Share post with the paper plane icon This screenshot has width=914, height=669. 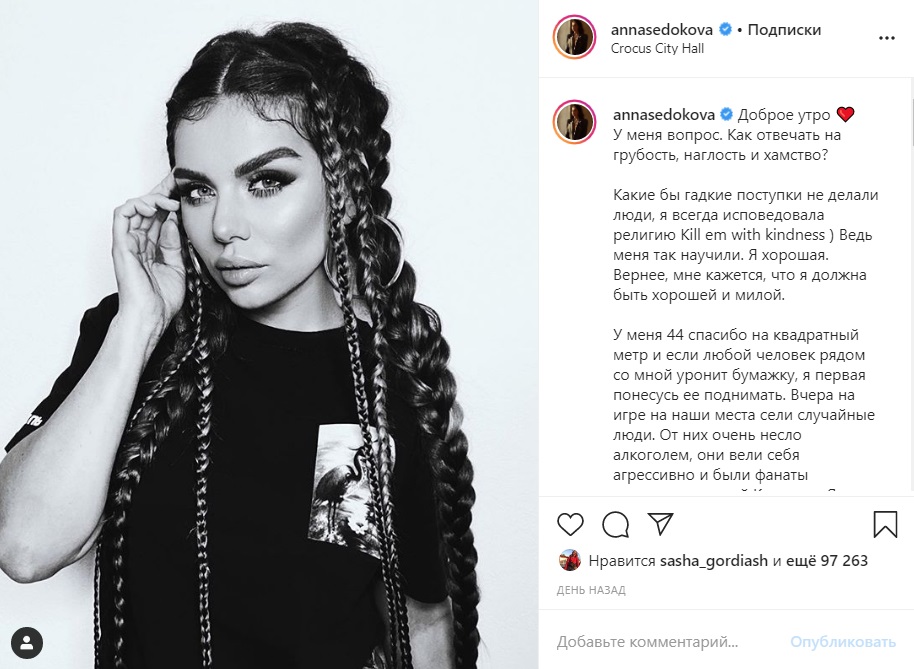(x=660, y=524)
